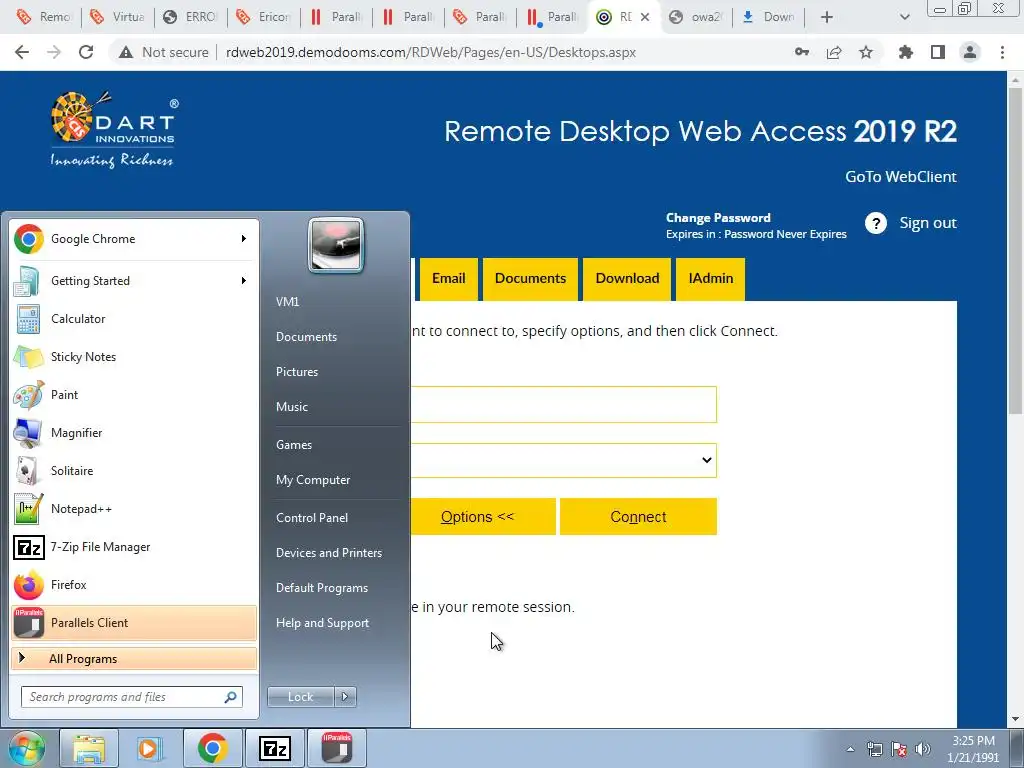
Task: Click the network tray icon
Action: tap(874, 750)
